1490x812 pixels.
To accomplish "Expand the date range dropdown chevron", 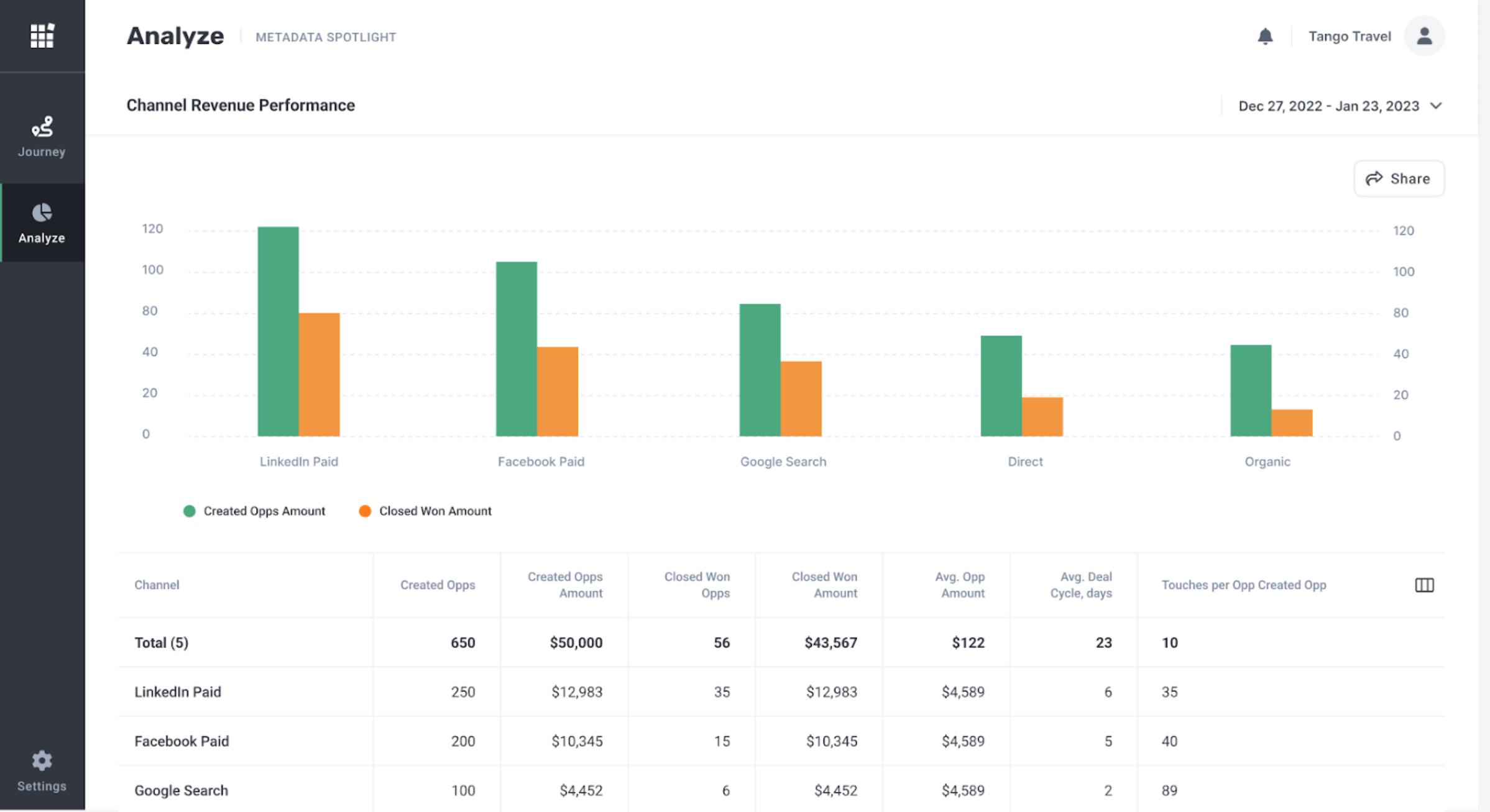I will (x=1435, y=106).
